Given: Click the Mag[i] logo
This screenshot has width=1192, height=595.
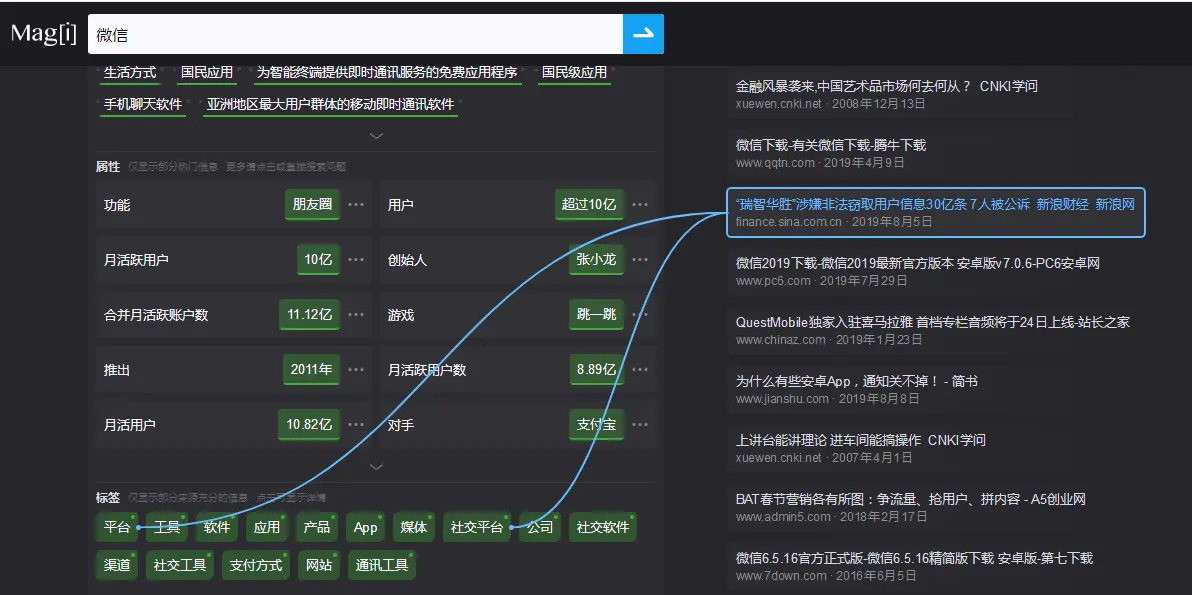Looking at the screenshot, I should click(x=43, y=34).
